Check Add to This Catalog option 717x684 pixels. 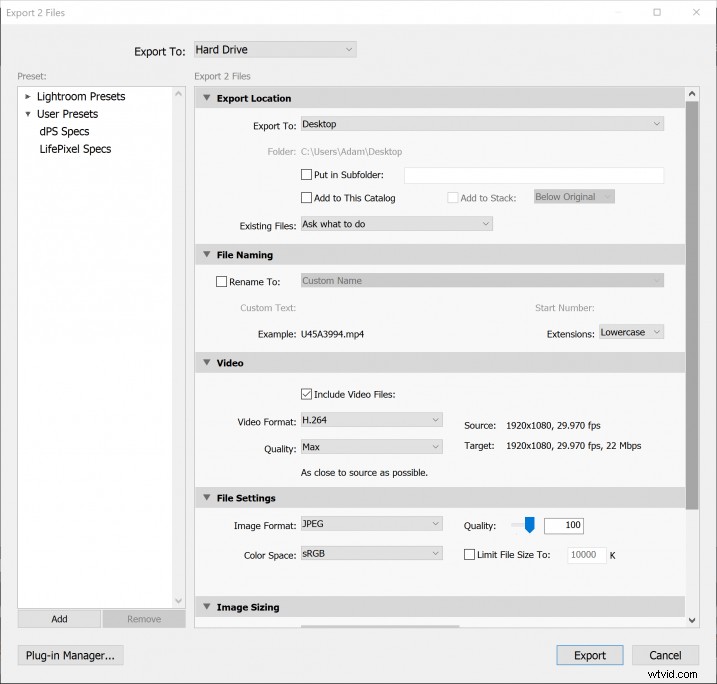point(307,198)
